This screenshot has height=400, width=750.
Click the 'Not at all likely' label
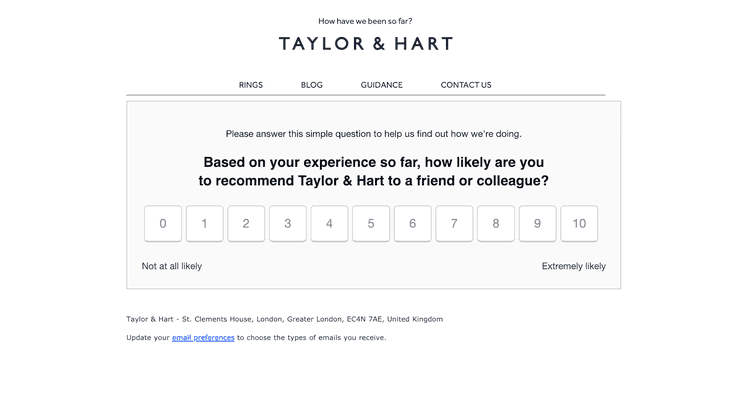pyautogui.click(x=172, y=266)
